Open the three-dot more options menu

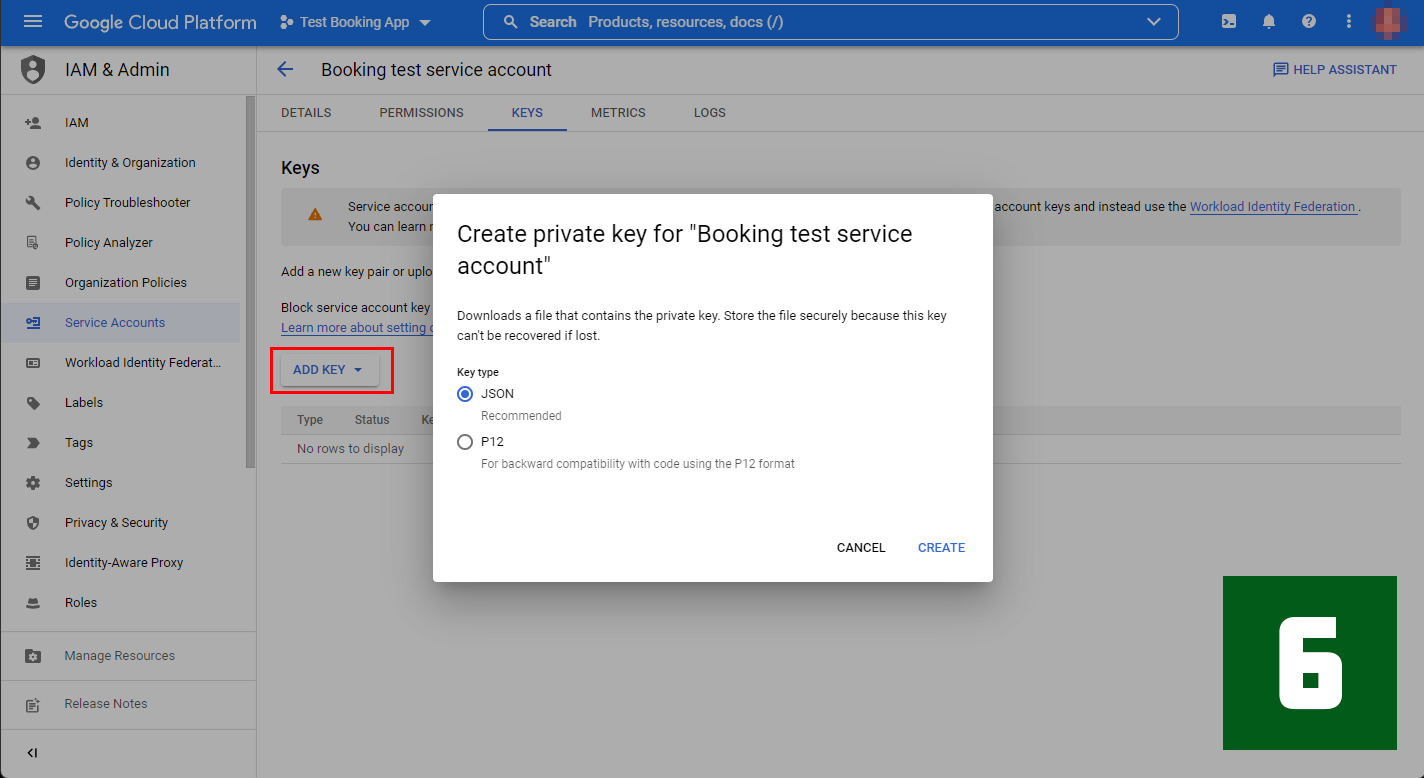click(1349, 22)
